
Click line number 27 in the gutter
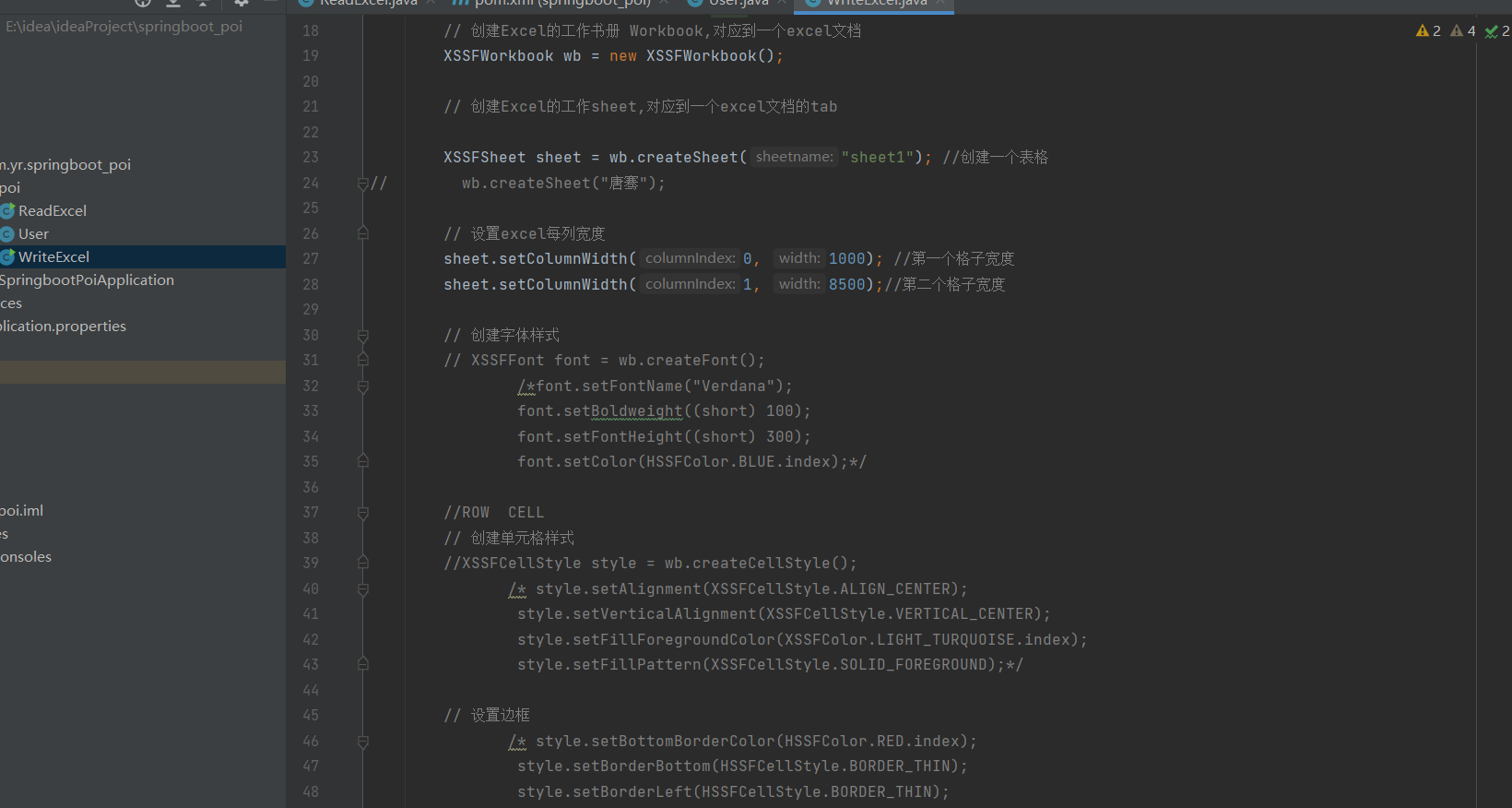pyautogui.click(x=311, y=259)
